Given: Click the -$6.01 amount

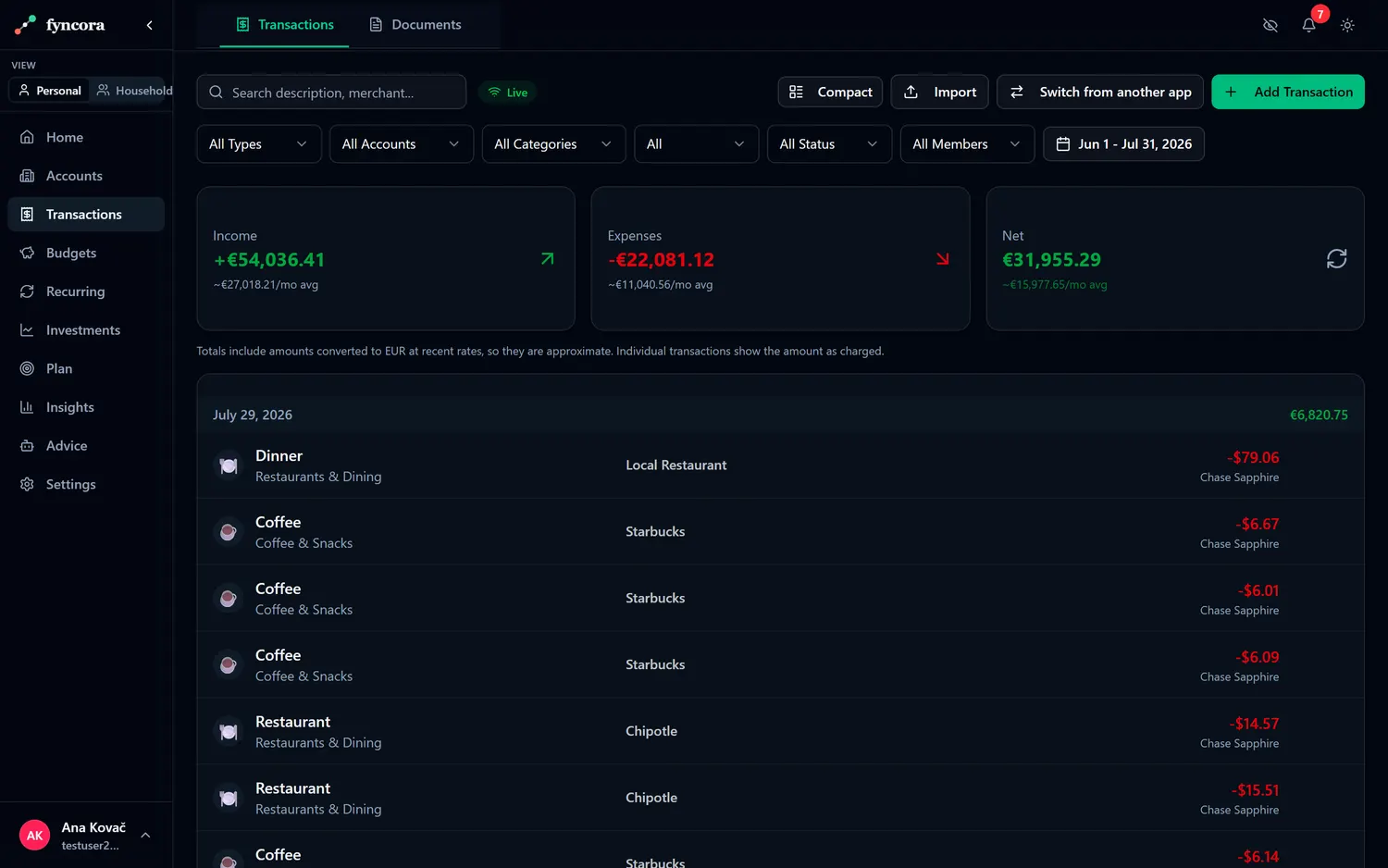Looking at the screenshot, I should pos(1258,590).
